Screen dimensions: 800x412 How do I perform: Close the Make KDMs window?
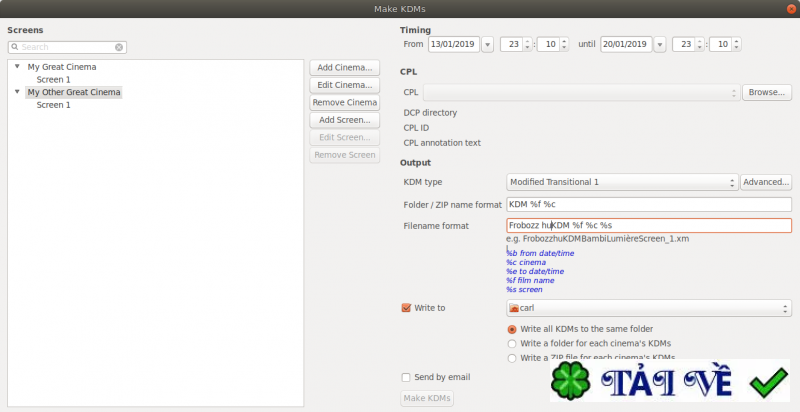pos(791,9)
